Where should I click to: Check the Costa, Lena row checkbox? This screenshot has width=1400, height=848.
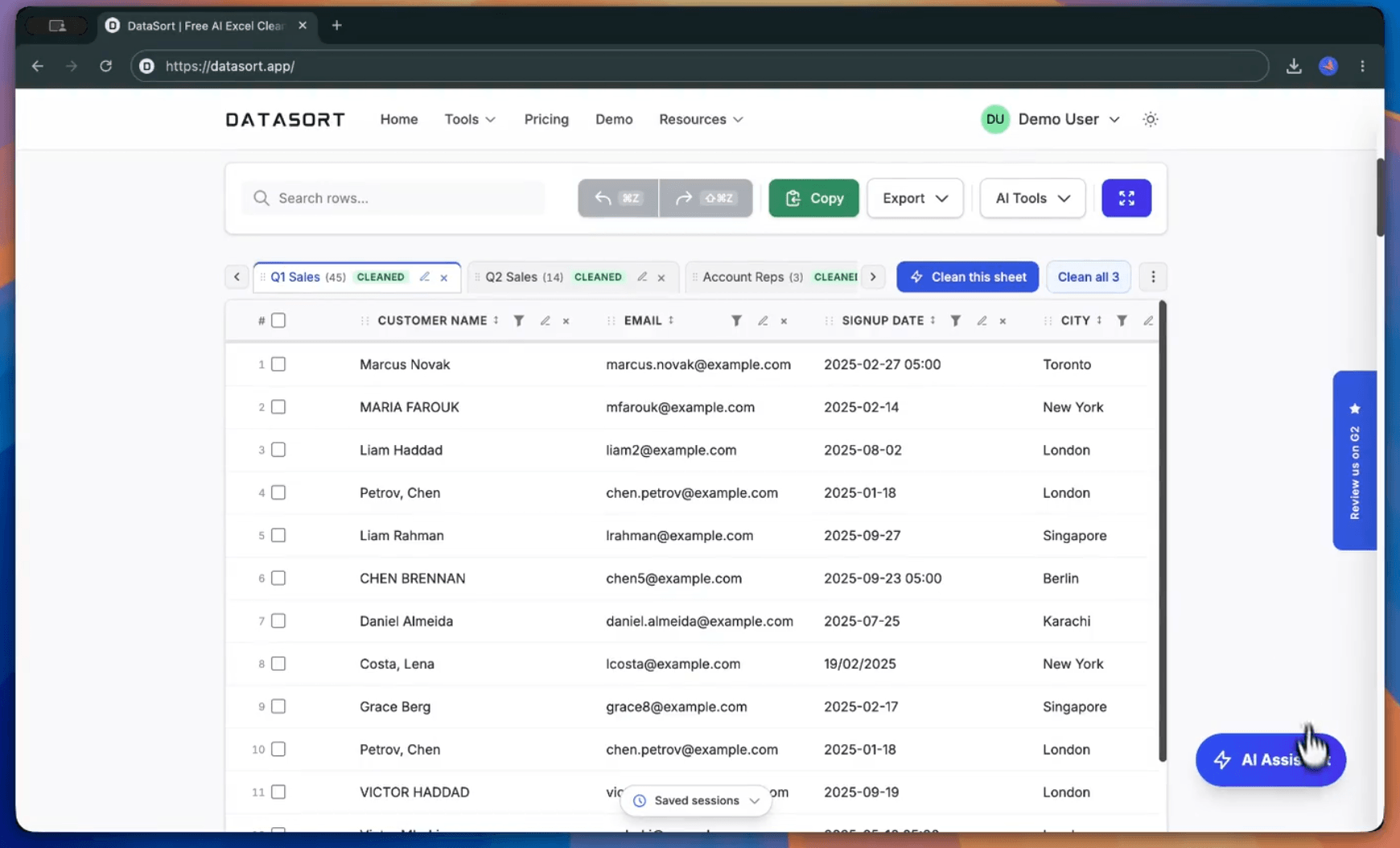tap(278, 664)
